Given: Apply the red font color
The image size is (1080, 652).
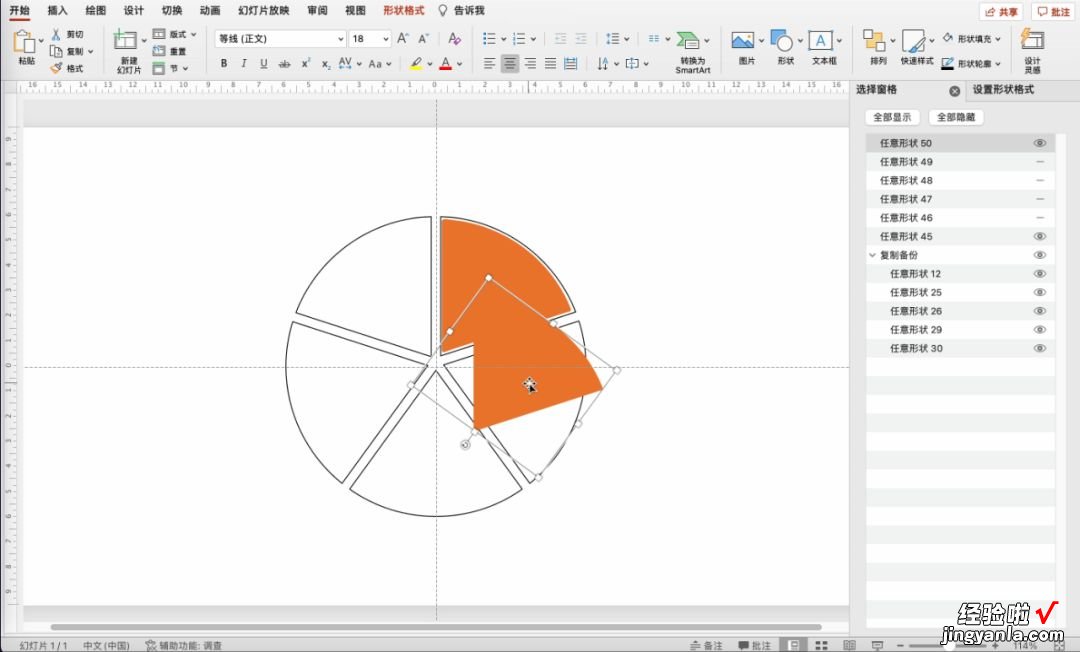Looking at the screenshot, I should (446, 64).
